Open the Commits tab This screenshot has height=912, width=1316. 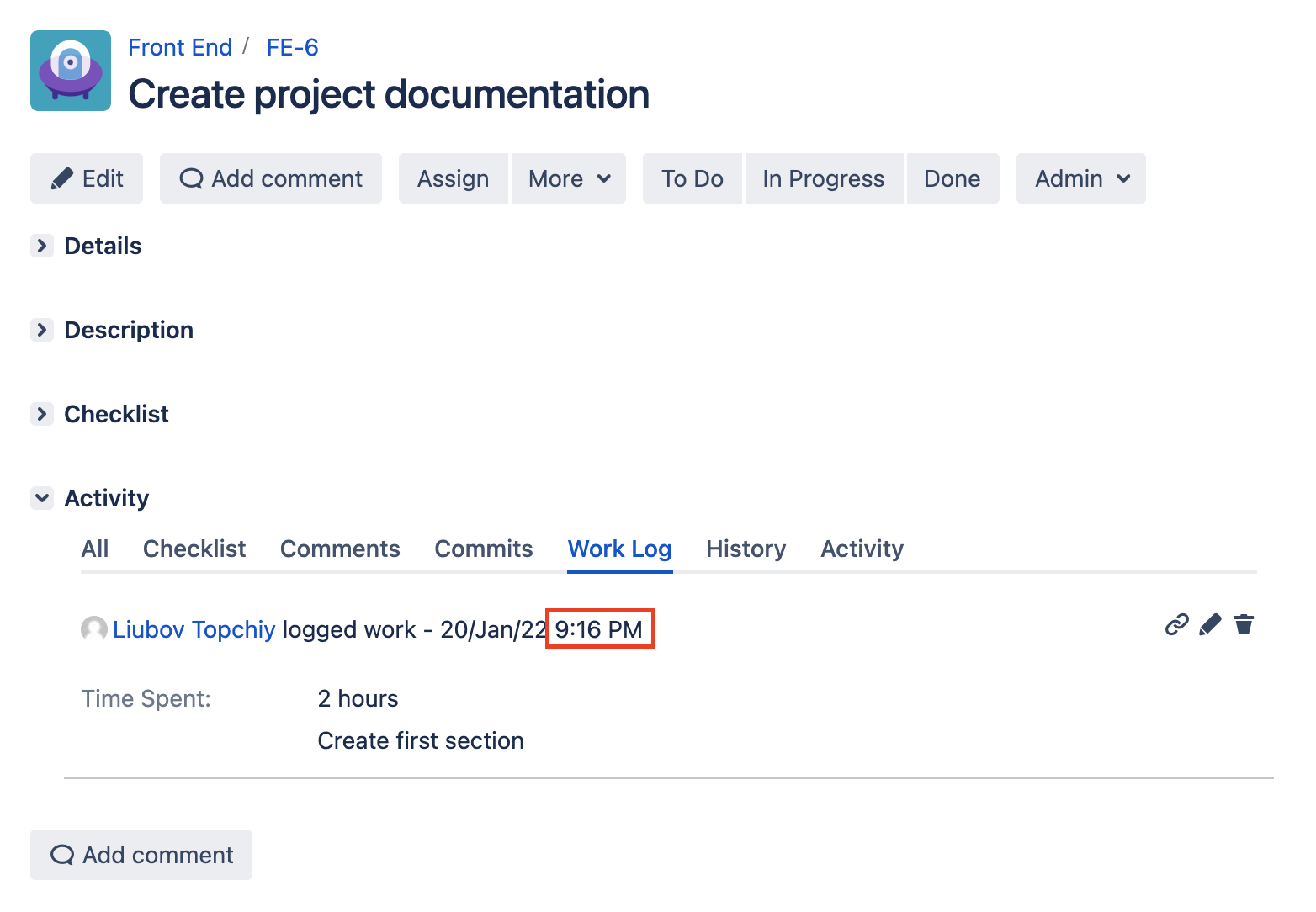pyautogui.click(x=484, y=549)
